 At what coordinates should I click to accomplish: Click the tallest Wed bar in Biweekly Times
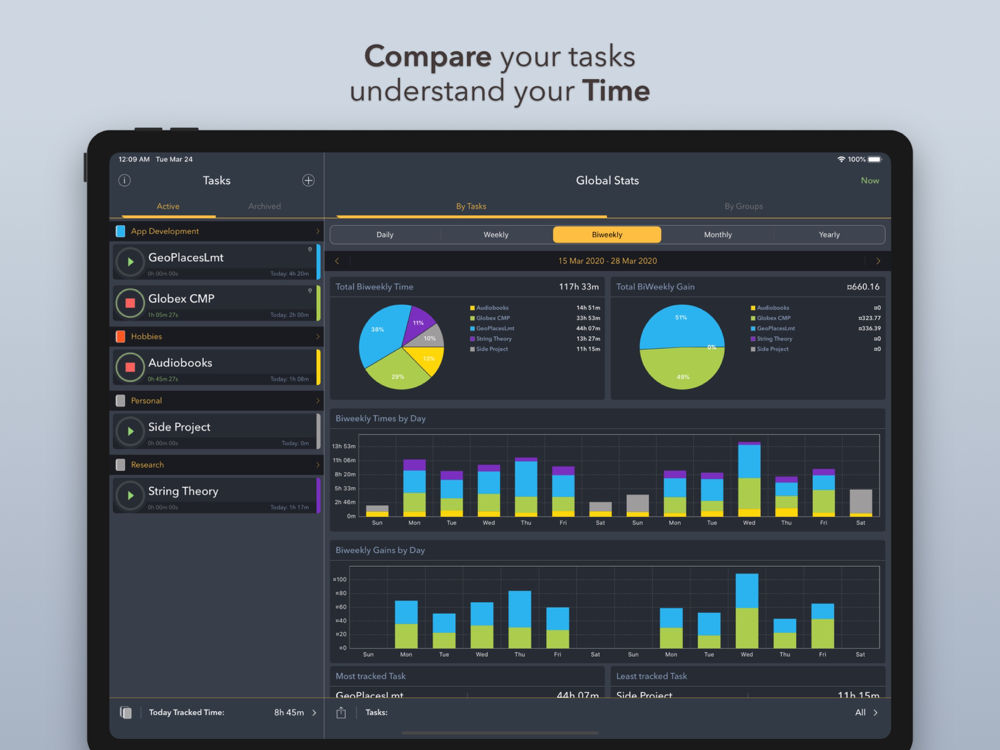click(x=749, y=479)
